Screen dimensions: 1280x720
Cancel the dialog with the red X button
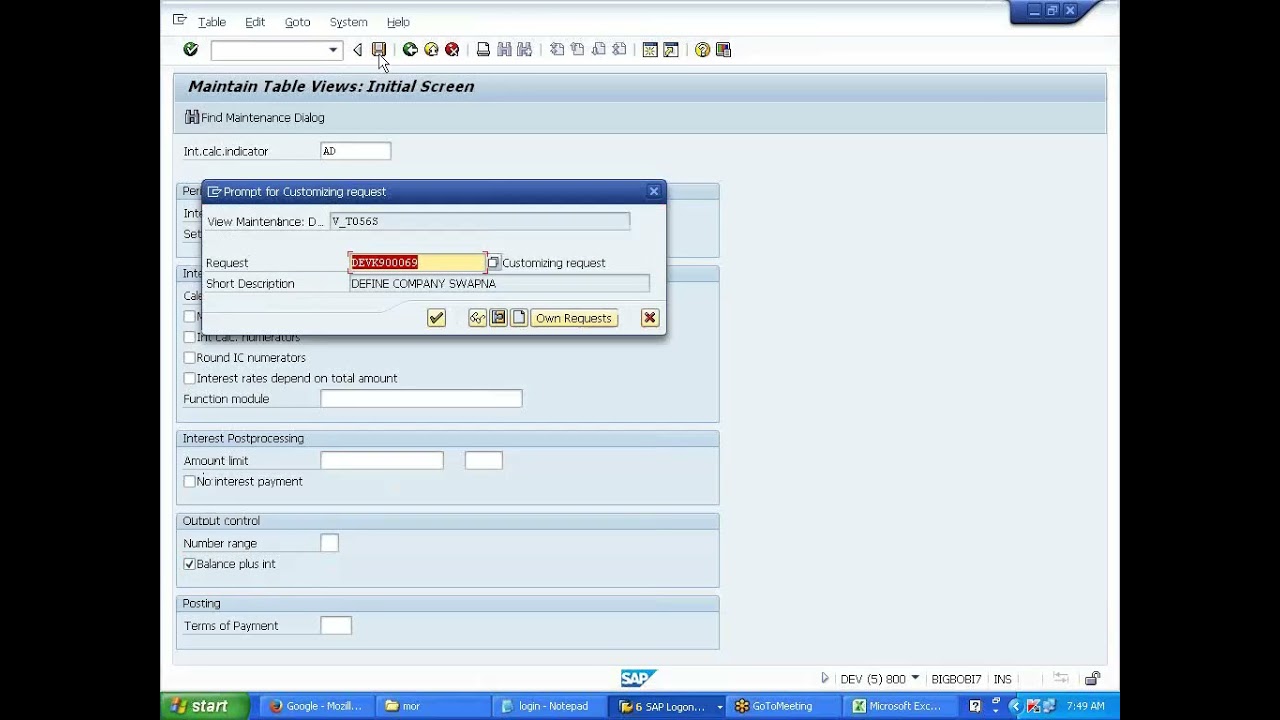[x=650, y=318]
